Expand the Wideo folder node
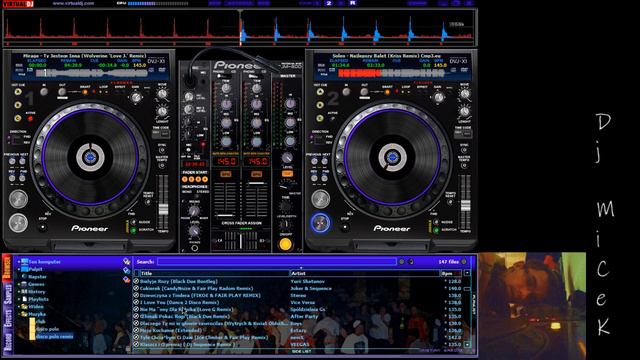Screen dimensions: 640x360 [x=19, y=307]
